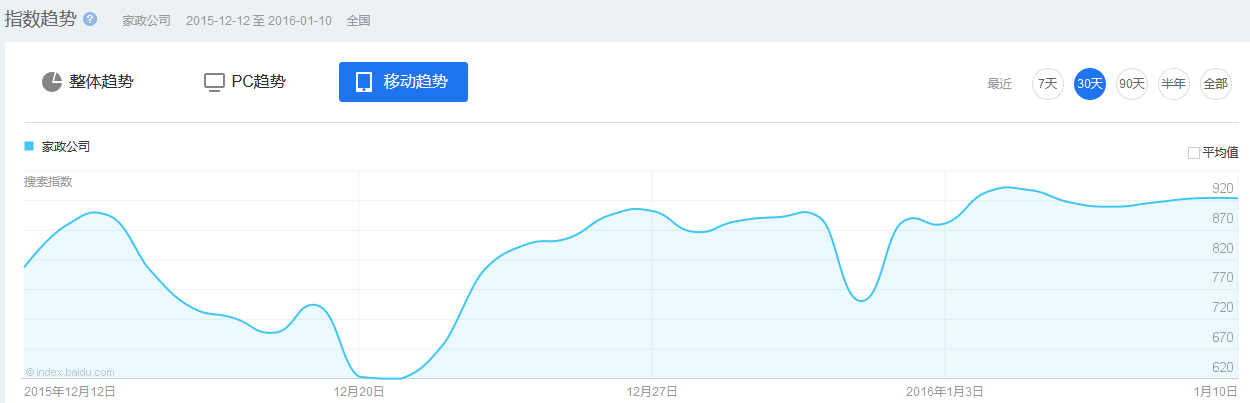
Task: Switch range to 半年
Action: click(x=1173, y=84)
